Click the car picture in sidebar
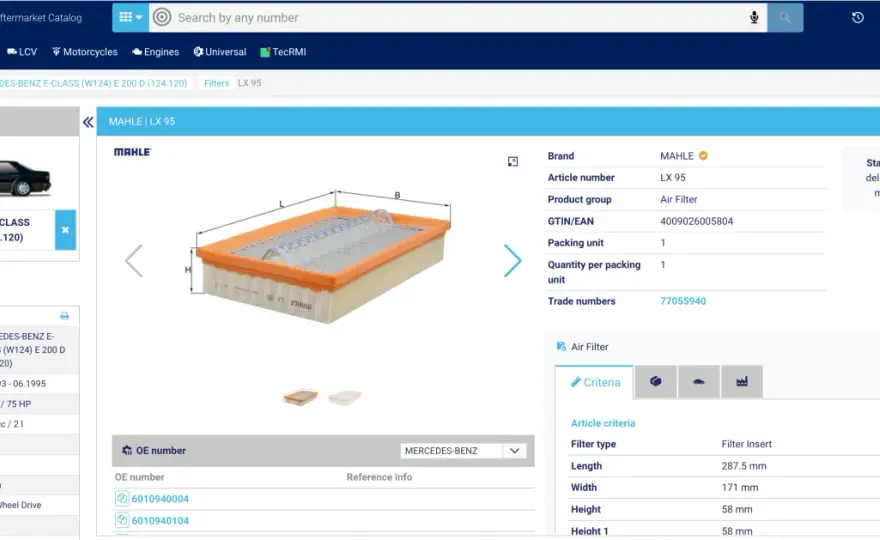This screenshot has width=880, height=540. click(25, 178)
